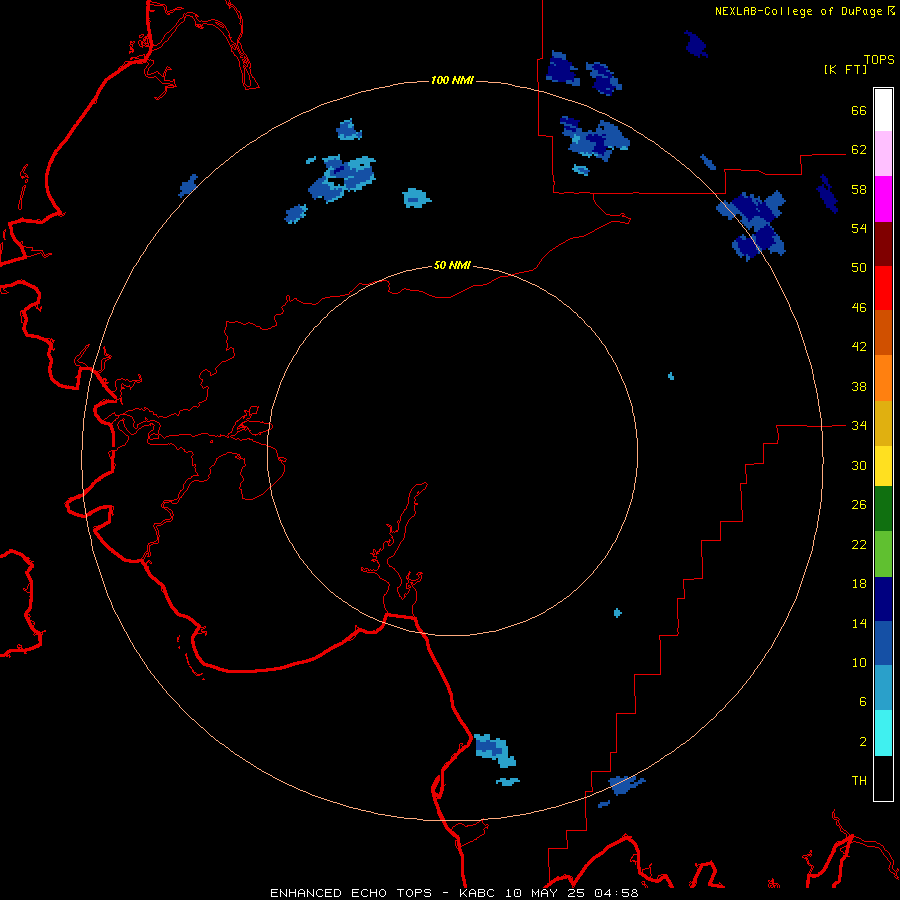Select the dark orange legend swatch

point(883,332)
